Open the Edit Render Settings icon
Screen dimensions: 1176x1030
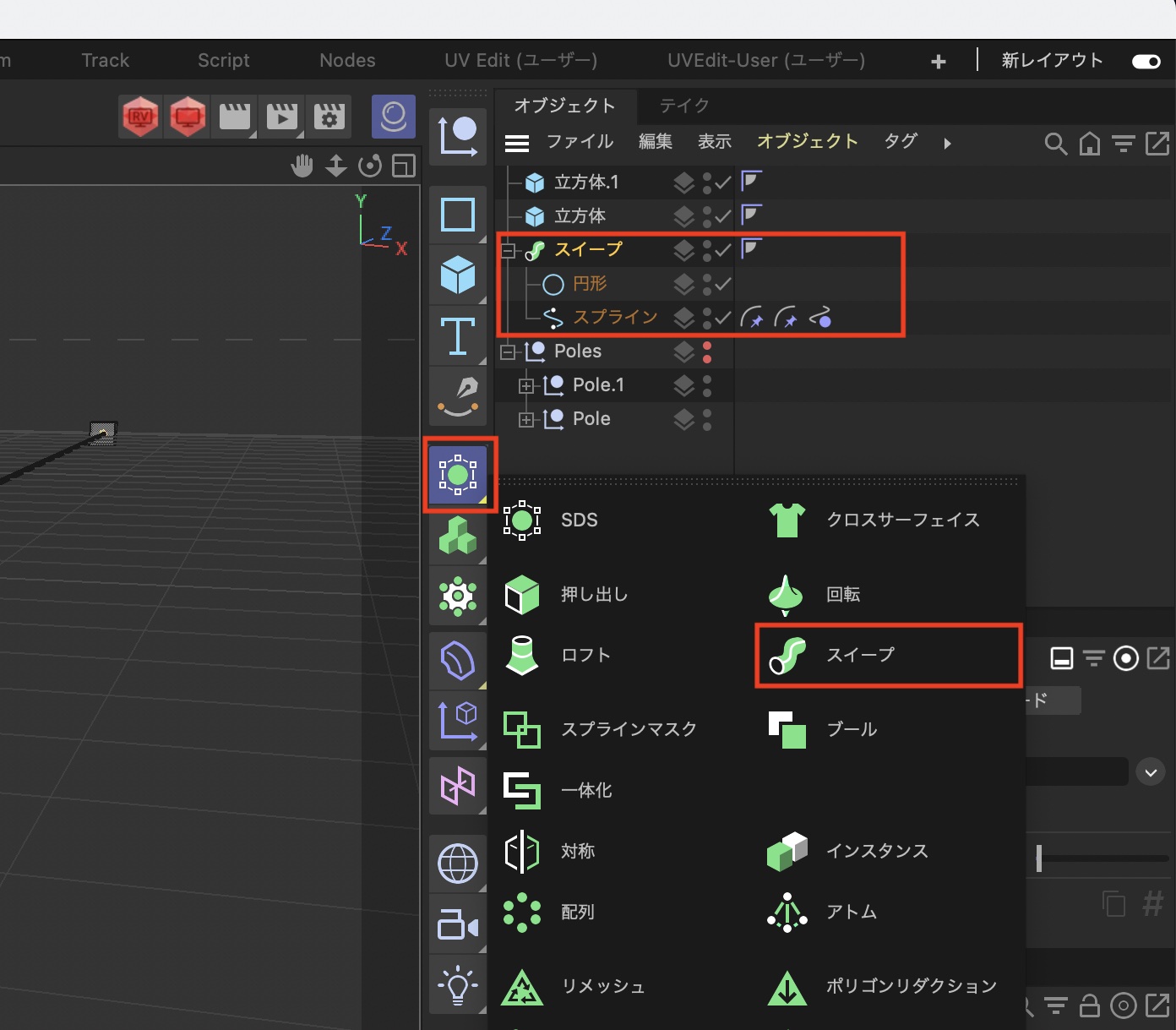coord(329,117)
